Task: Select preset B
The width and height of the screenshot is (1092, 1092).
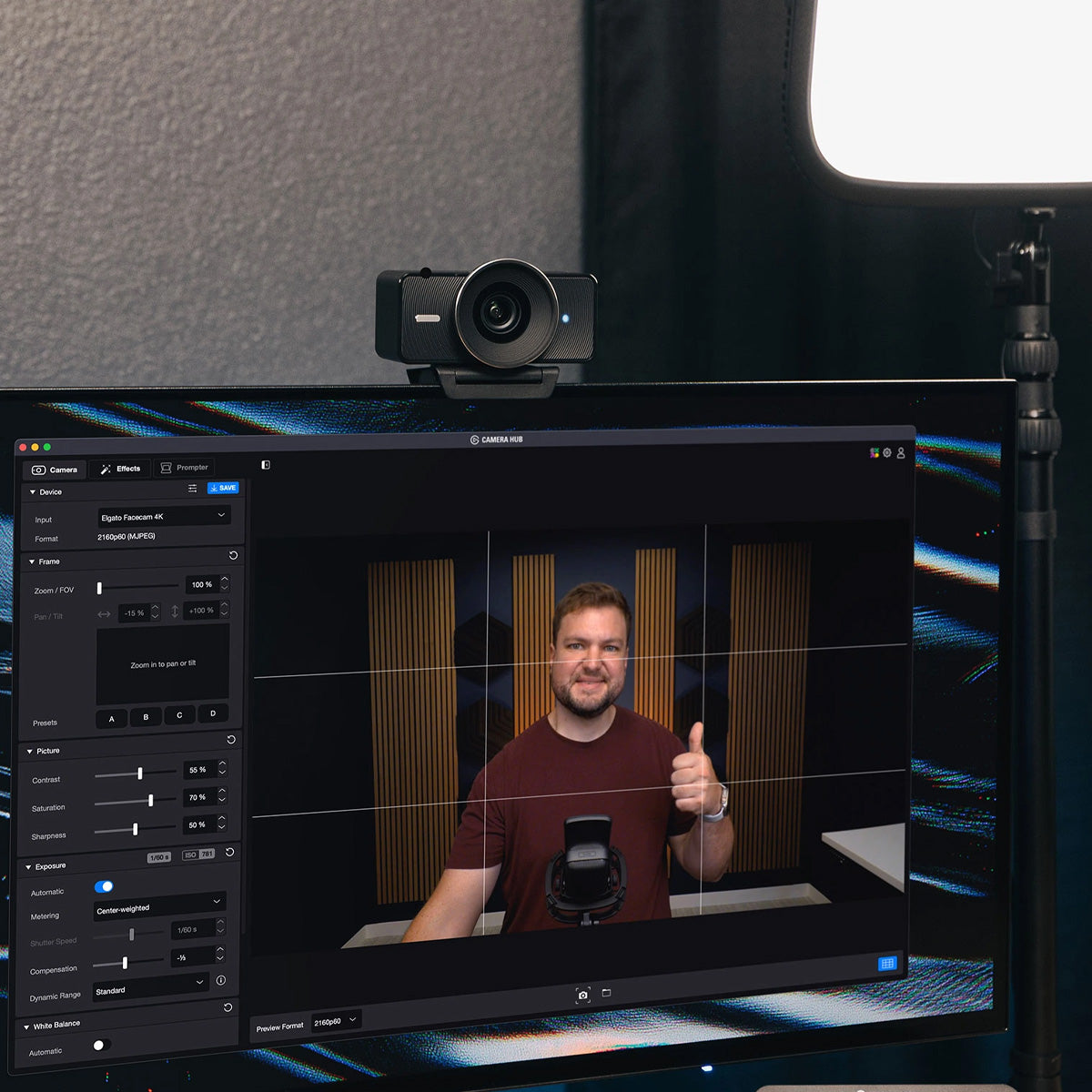Action: tap(145, 717)
